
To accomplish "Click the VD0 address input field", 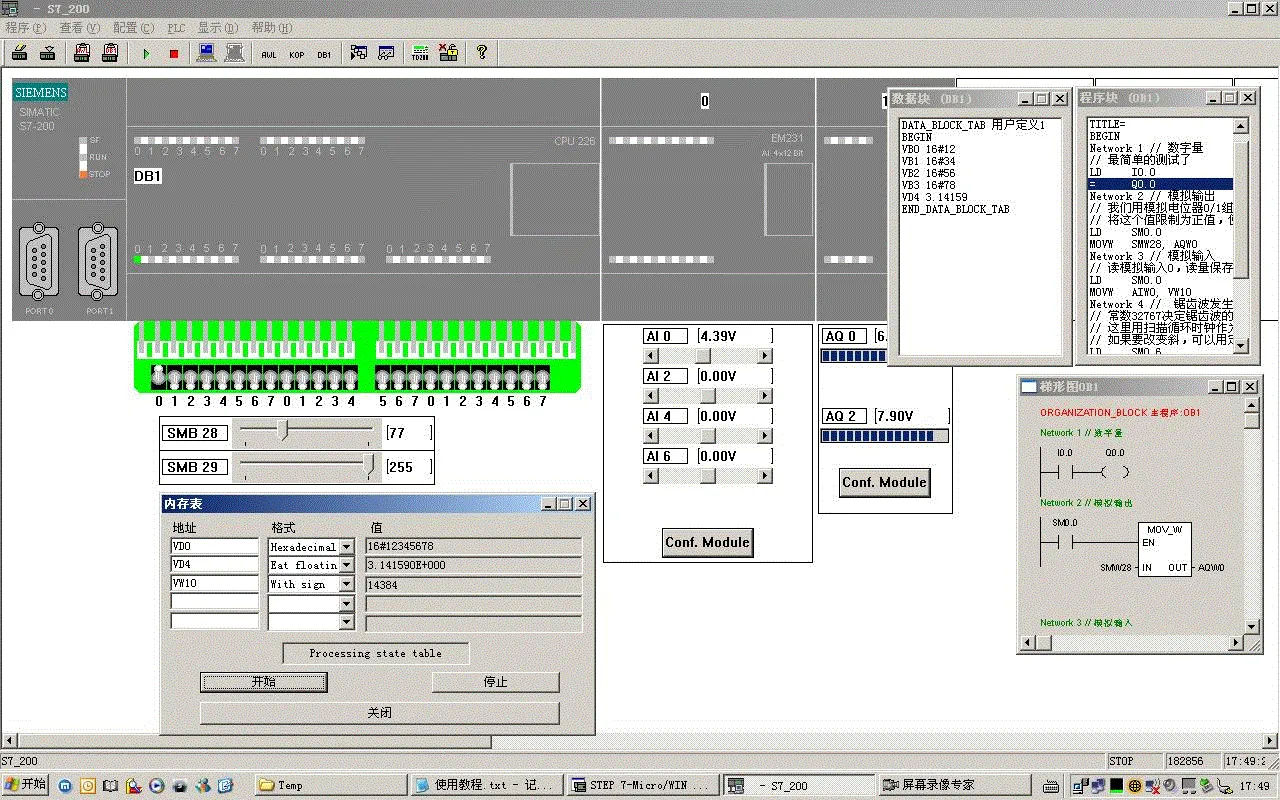I will pyautogui.click(x=214, y=547).
